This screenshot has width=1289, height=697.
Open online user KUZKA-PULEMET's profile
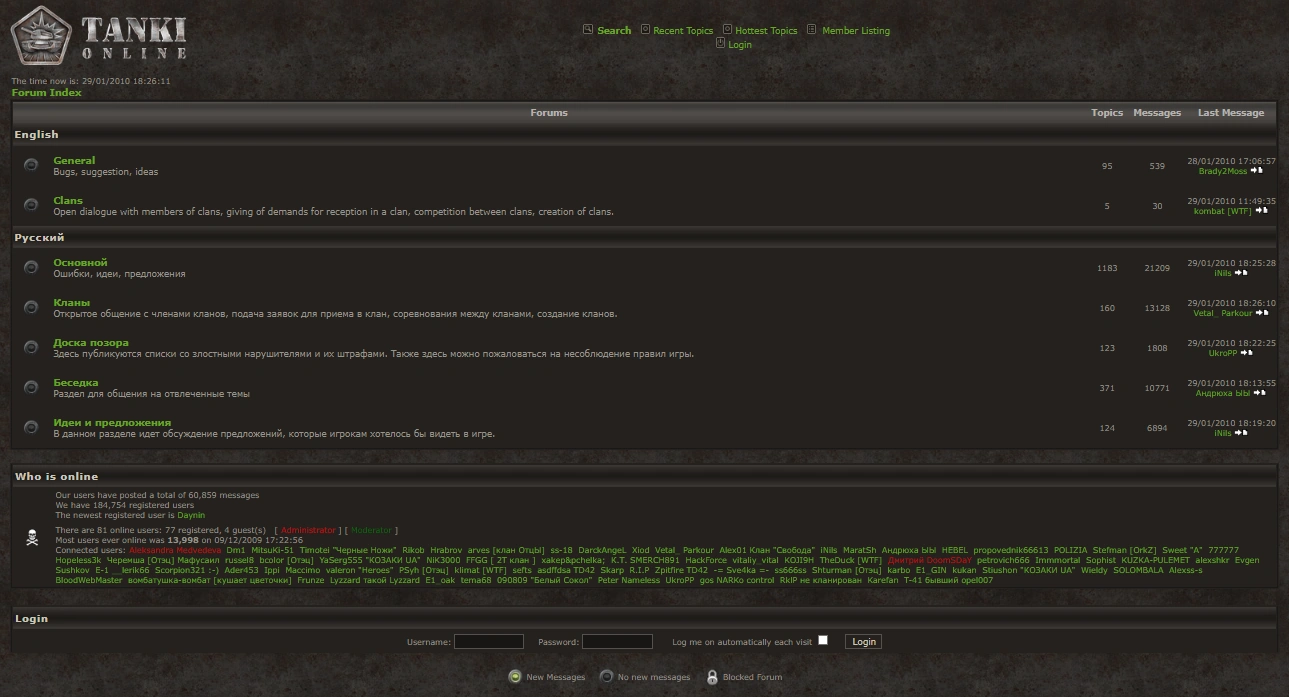pos(1155,560)
